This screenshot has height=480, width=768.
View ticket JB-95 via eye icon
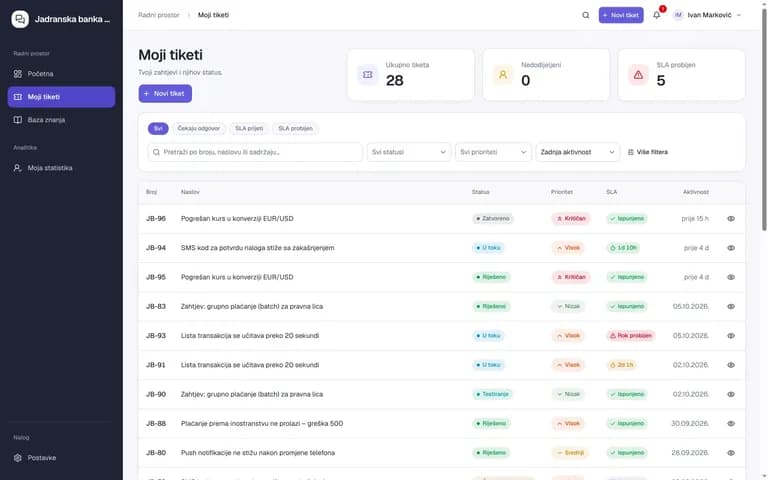point(731,277)
